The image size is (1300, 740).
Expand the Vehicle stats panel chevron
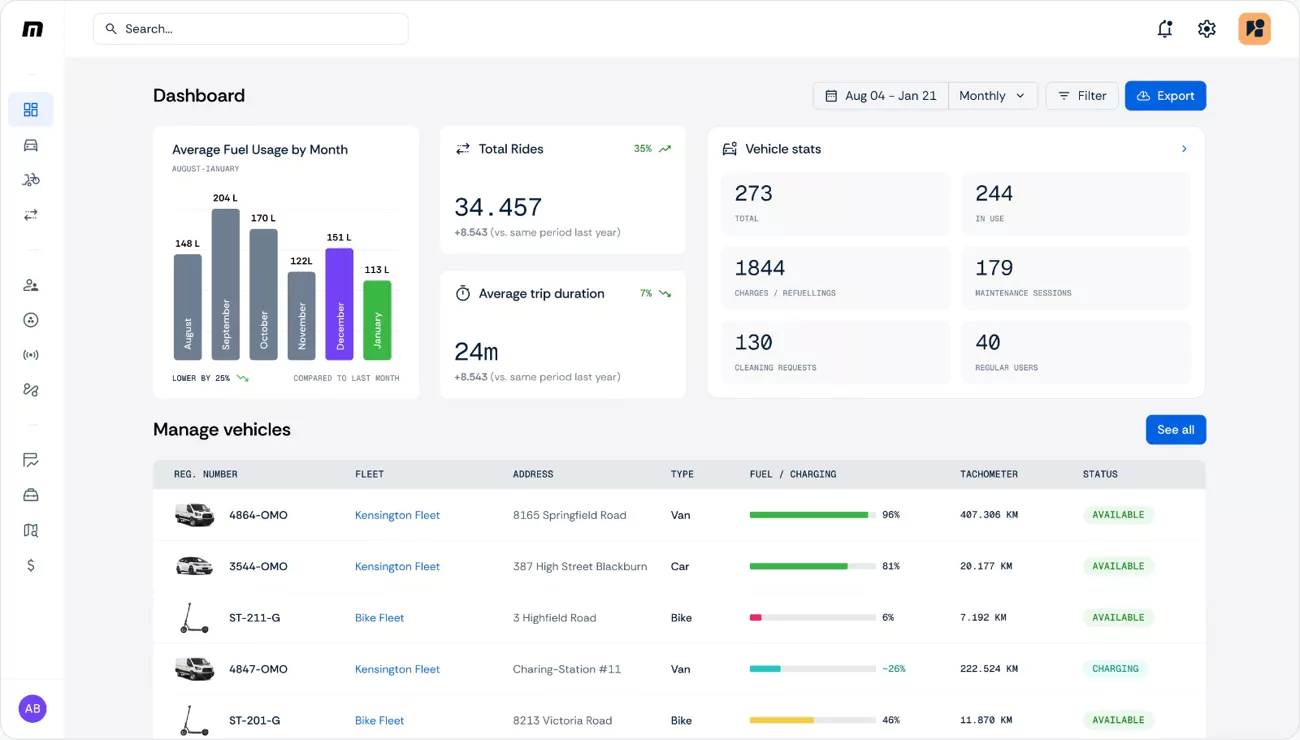tap(1184, 148)
